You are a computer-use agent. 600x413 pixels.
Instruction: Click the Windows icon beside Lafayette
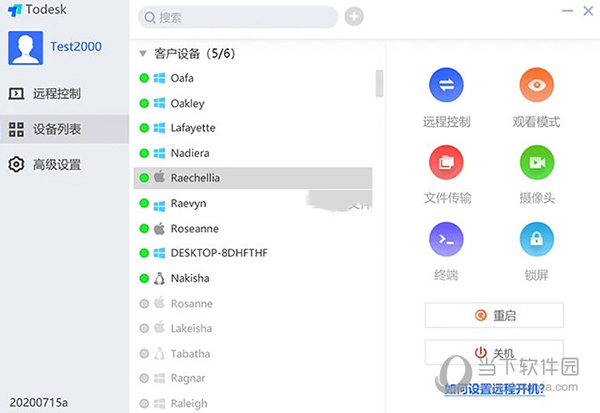[x=159, y=128]
